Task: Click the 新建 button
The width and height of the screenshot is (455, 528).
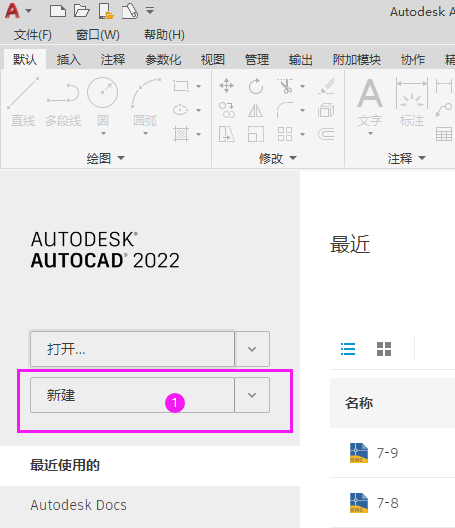Action: point(132,395)
